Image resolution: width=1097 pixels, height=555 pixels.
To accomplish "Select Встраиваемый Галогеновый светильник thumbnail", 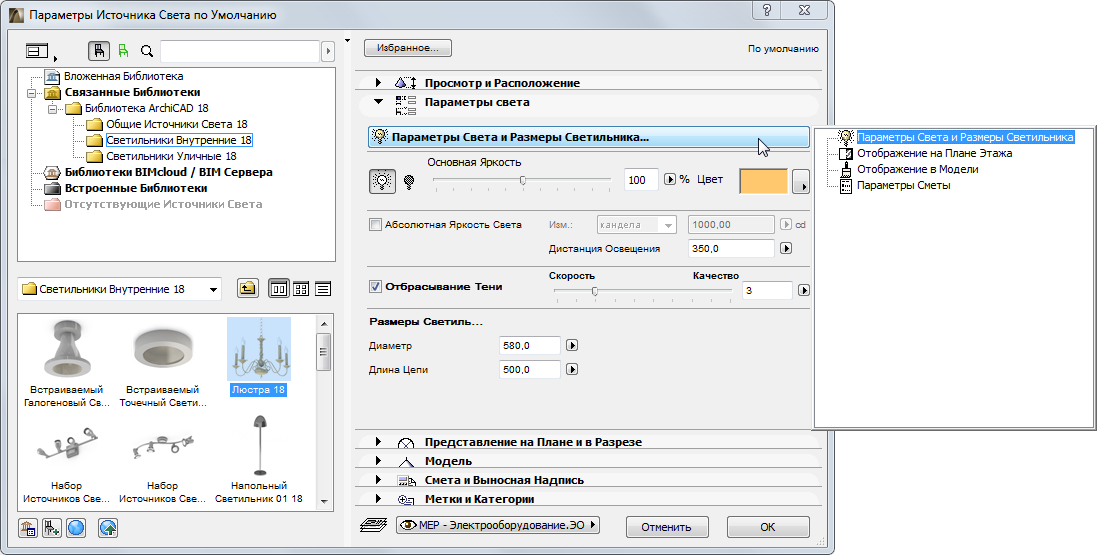I will (x=66, y=363).
